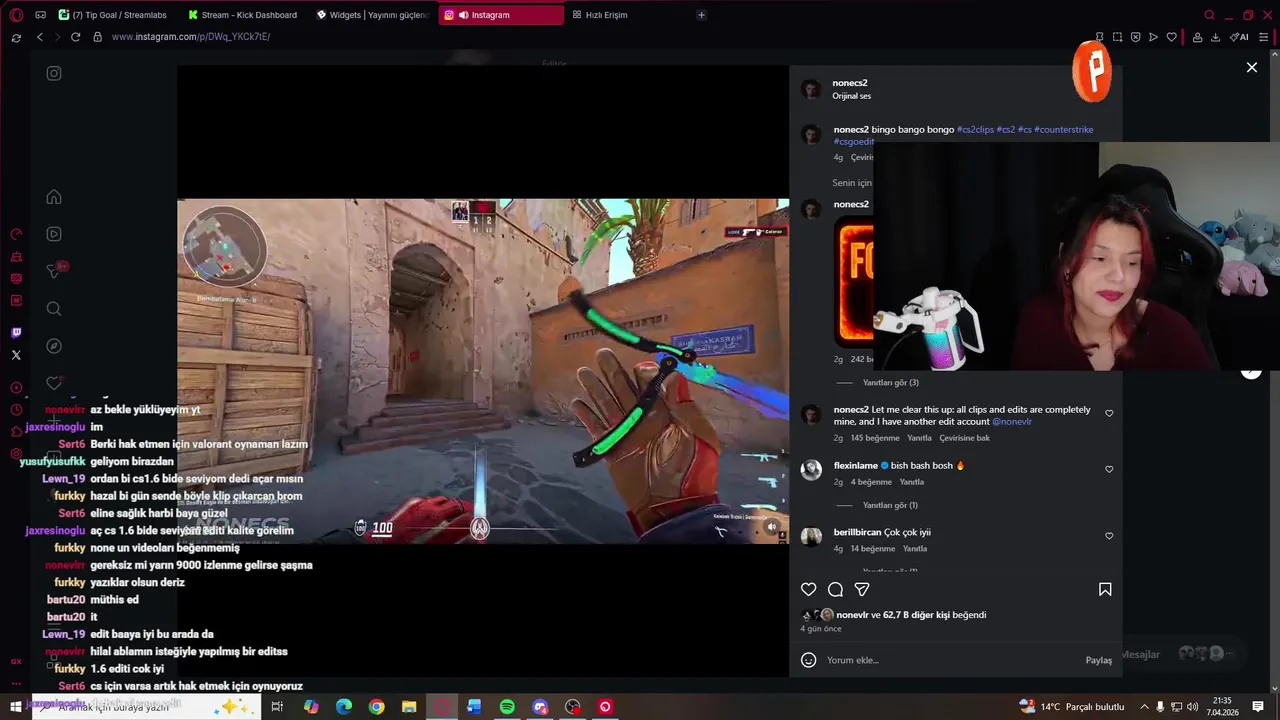Like the post with heart icon
This screenshot has height=720, width=1280.
pos(809,589)
